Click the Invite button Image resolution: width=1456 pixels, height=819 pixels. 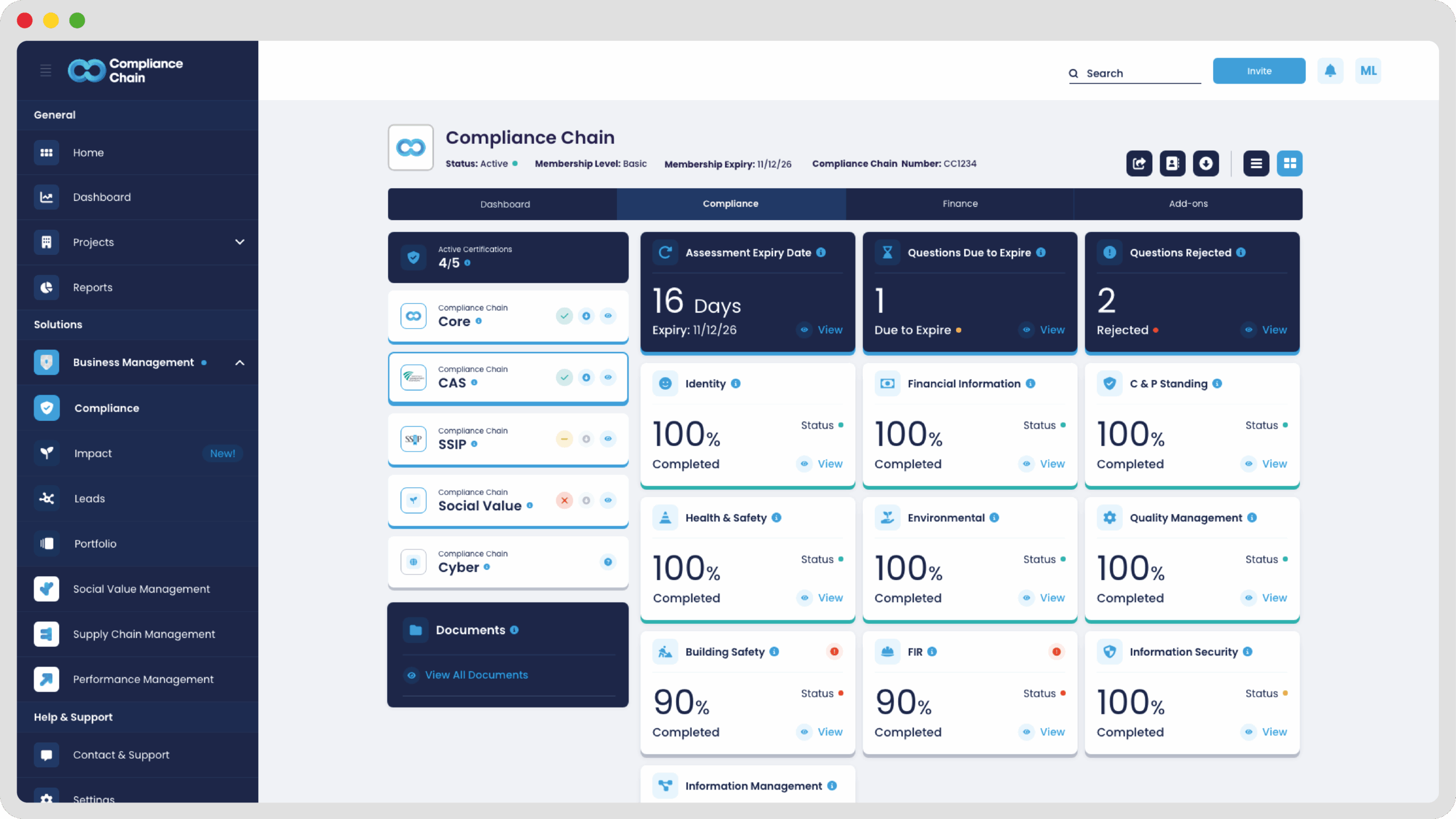click(x=1259, y=71)
